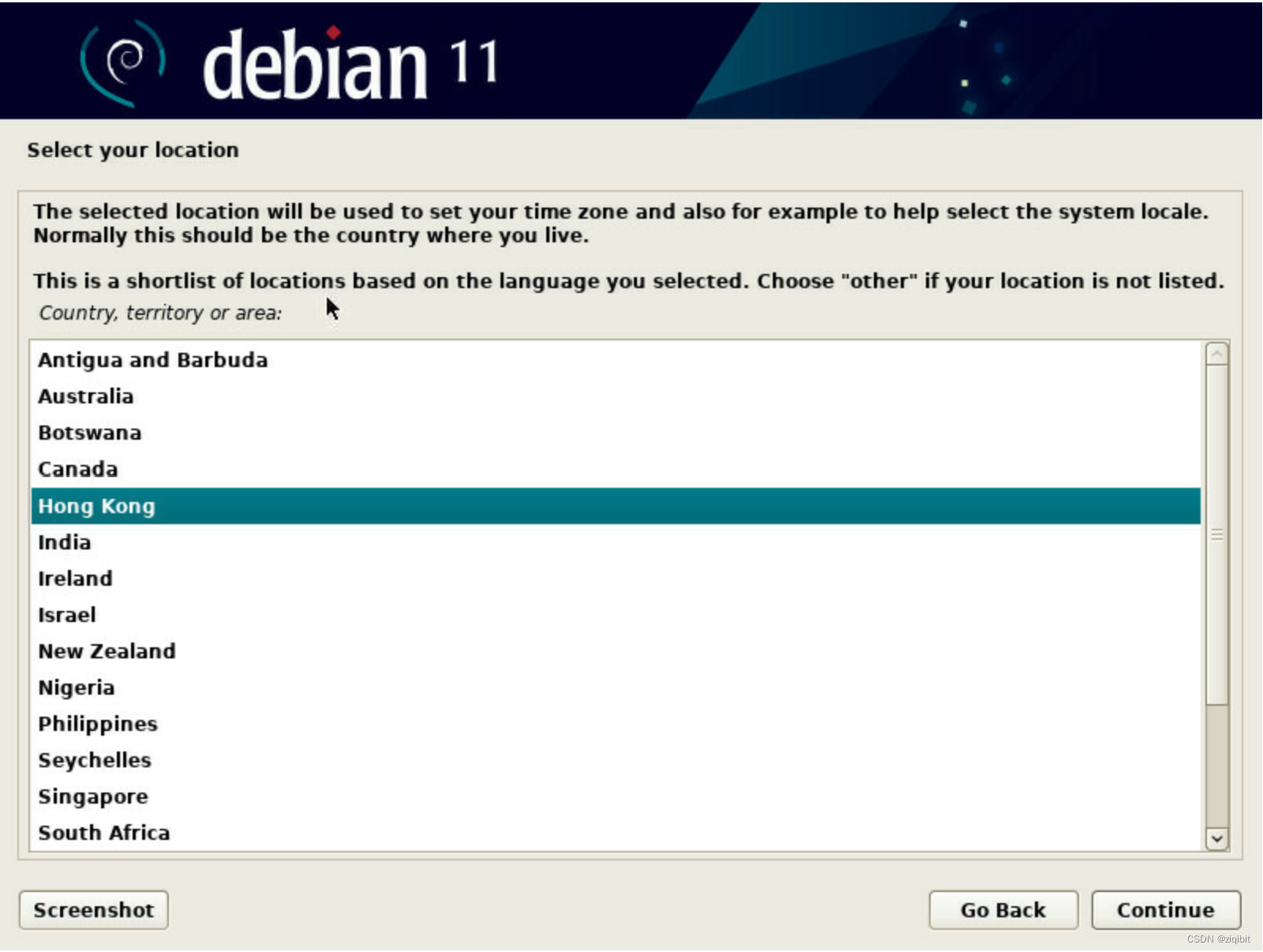Pick Canada as your location

[616, 469]
